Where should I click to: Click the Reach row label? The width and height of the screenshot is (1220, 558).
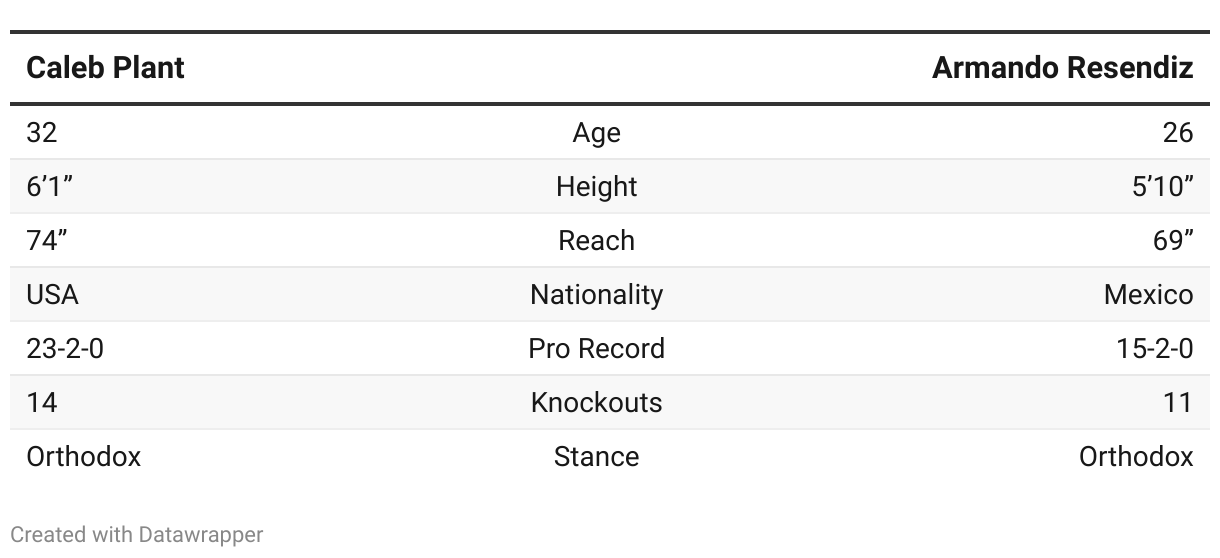pyautogui.click(x=597, y=241)
